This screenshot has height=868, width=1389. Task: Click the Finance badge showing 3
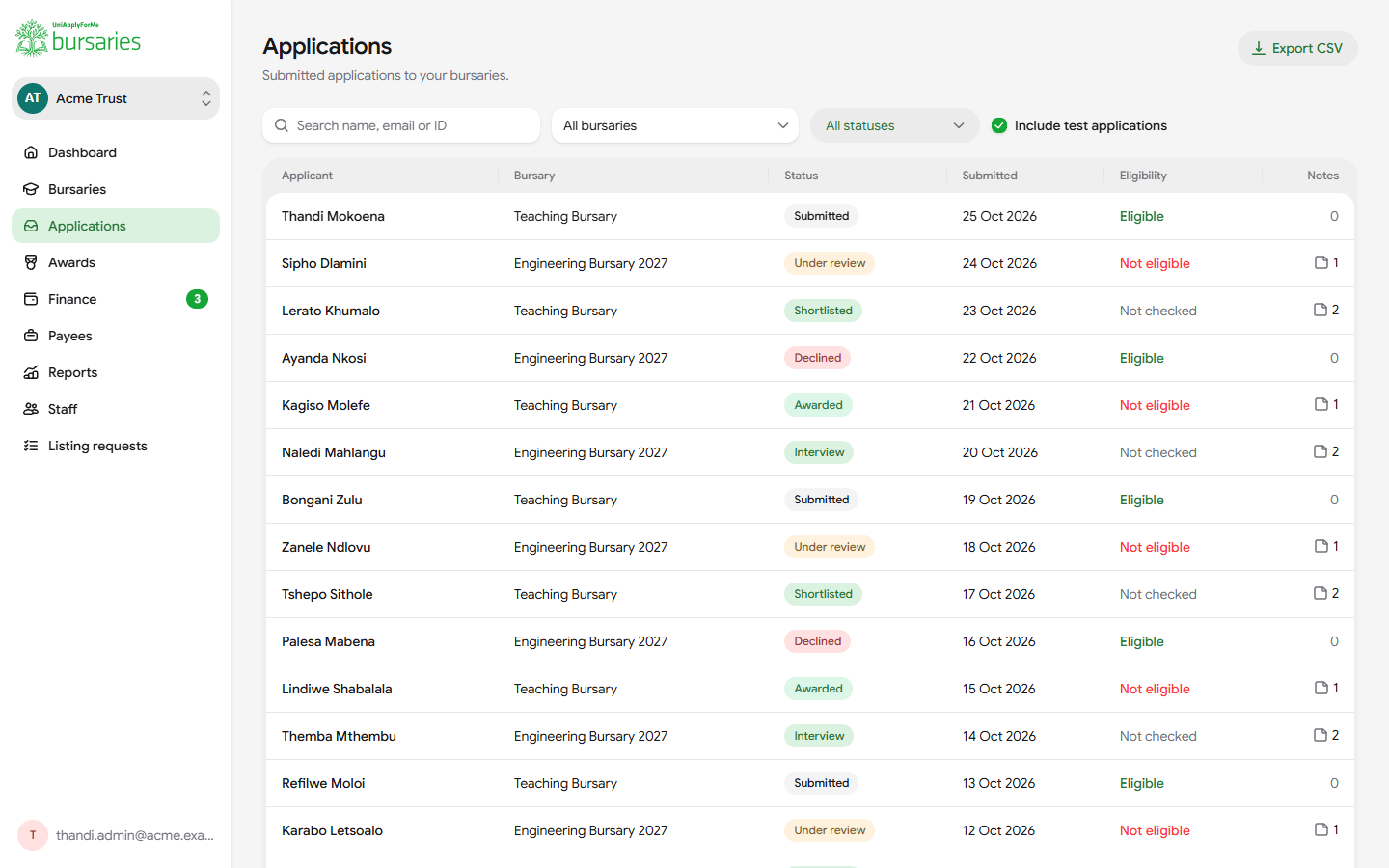197,299
